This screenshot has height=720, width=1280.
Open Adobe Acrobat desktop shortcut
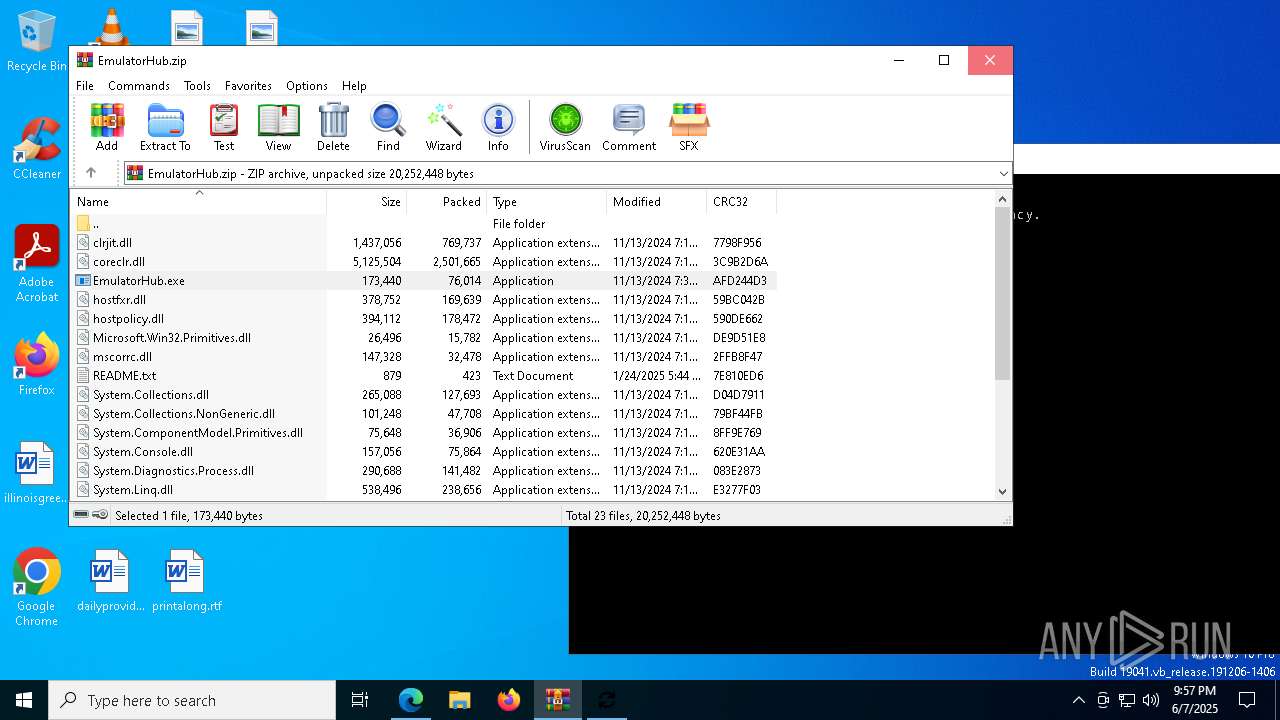(x=37, y=264)
